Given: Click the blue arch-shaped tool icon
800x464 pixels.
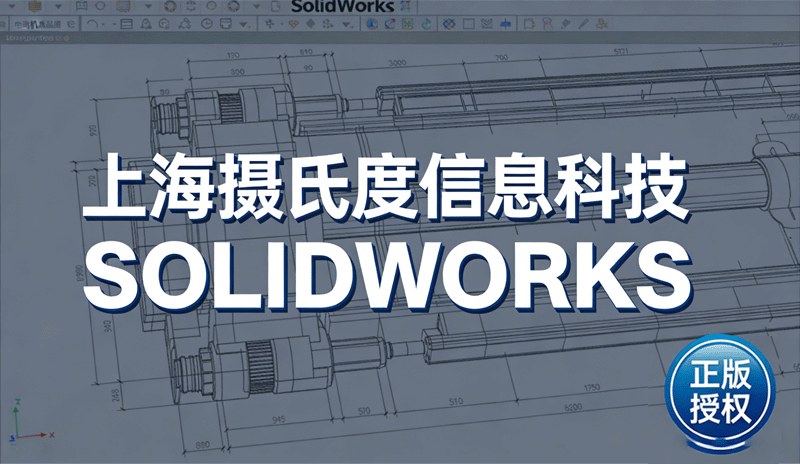Looking at the screenshot, I should [x=547, y=24].
